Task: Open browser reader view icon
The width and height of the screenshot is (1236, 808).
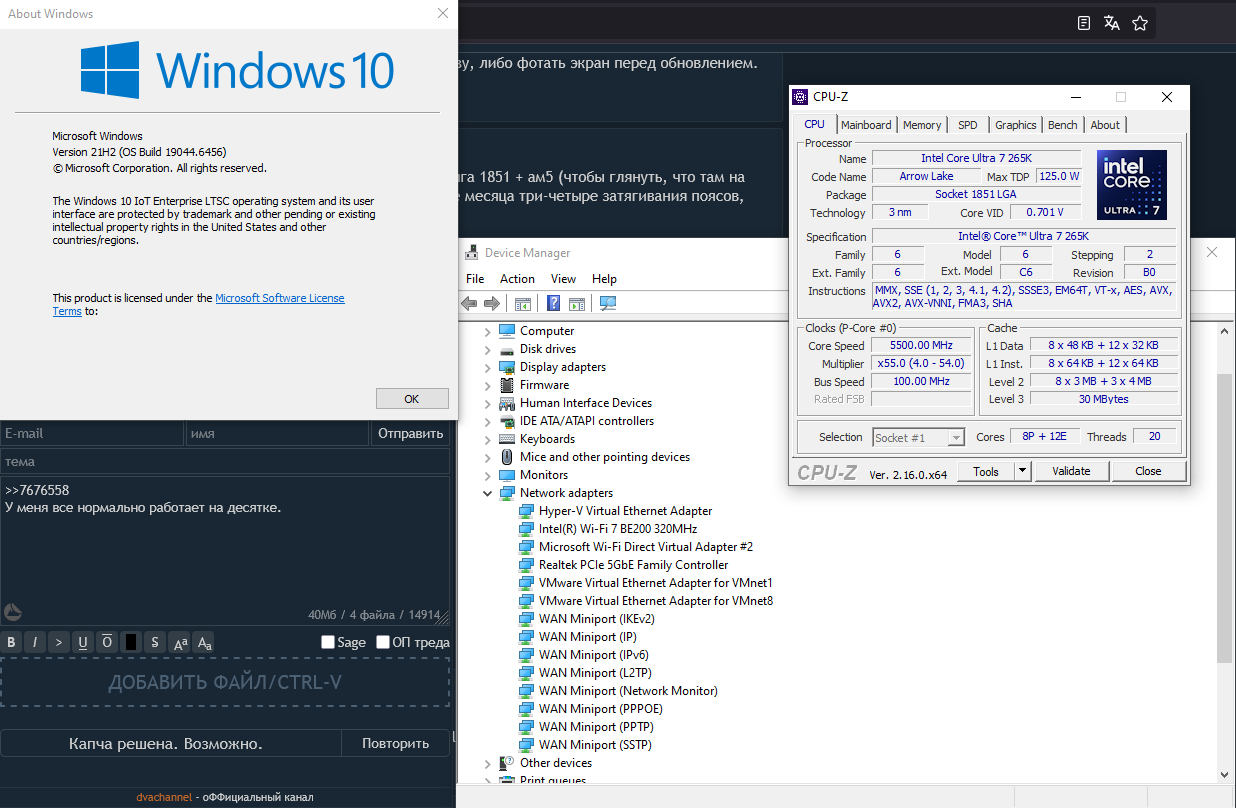Action: tap(1083, 23)
